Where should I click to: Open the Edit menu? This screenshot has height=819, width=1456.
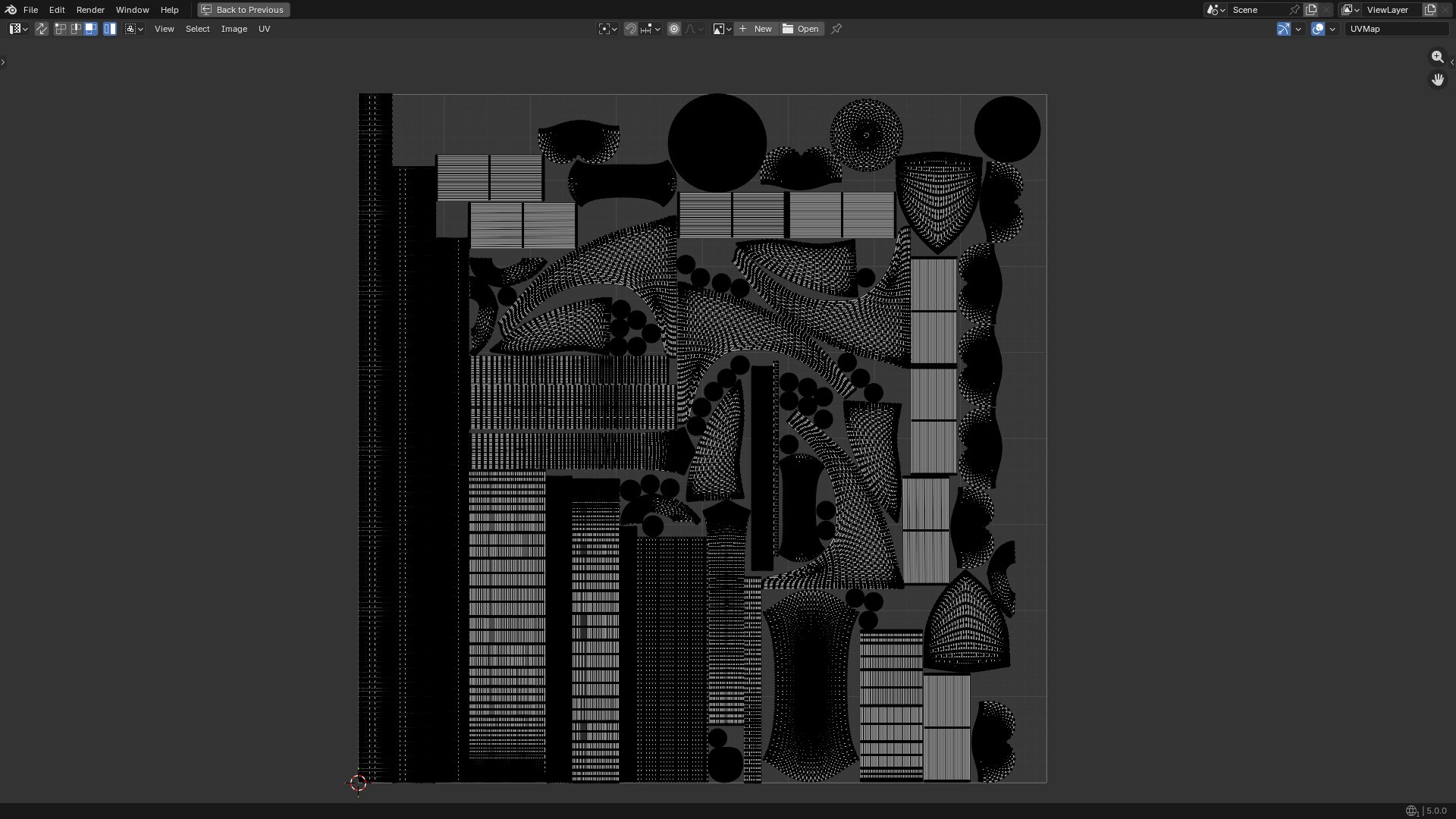(x=57, y=10)
